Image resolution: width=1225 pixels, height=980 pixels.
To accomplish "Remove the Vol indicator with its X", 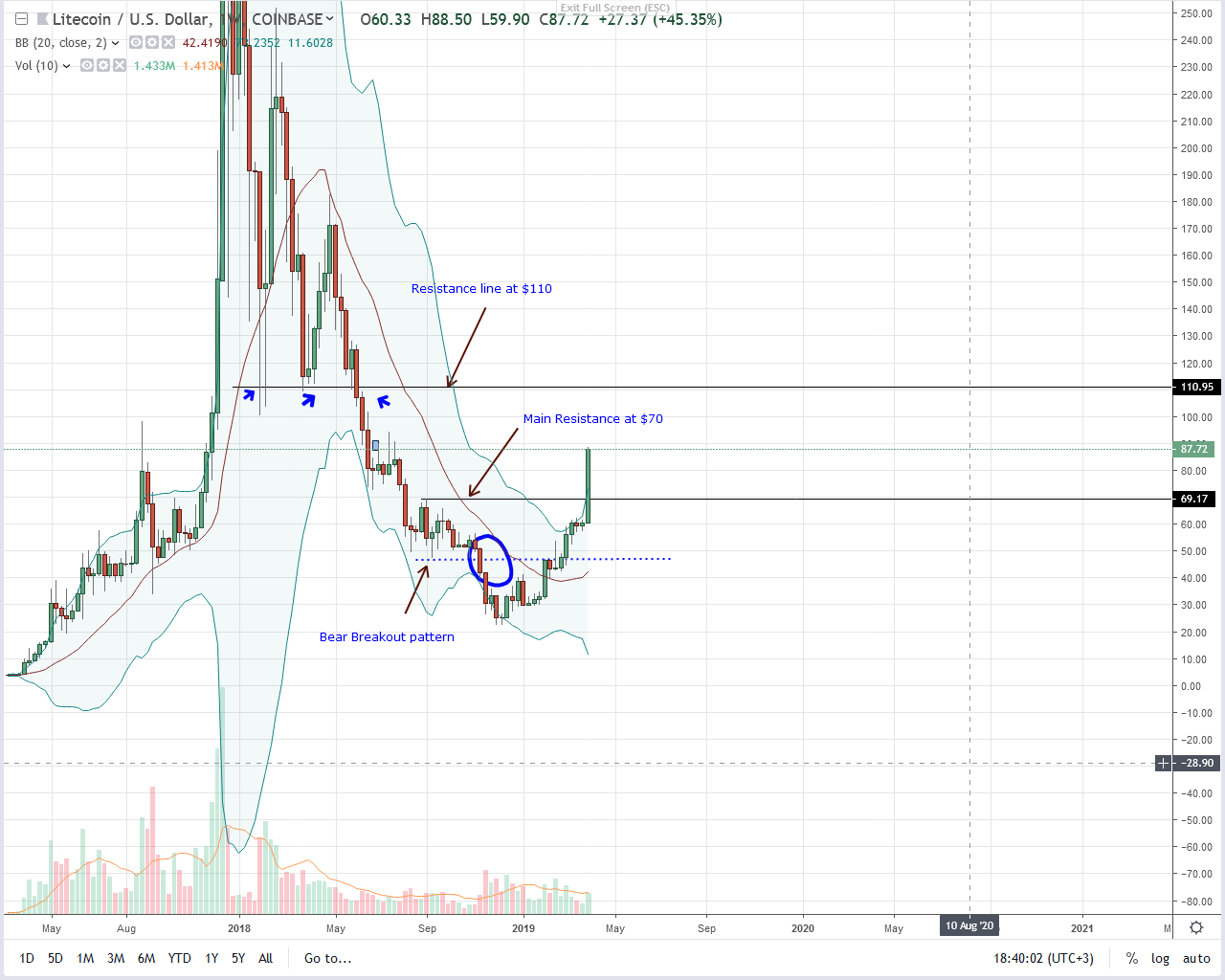I will [x=119, y=66].
